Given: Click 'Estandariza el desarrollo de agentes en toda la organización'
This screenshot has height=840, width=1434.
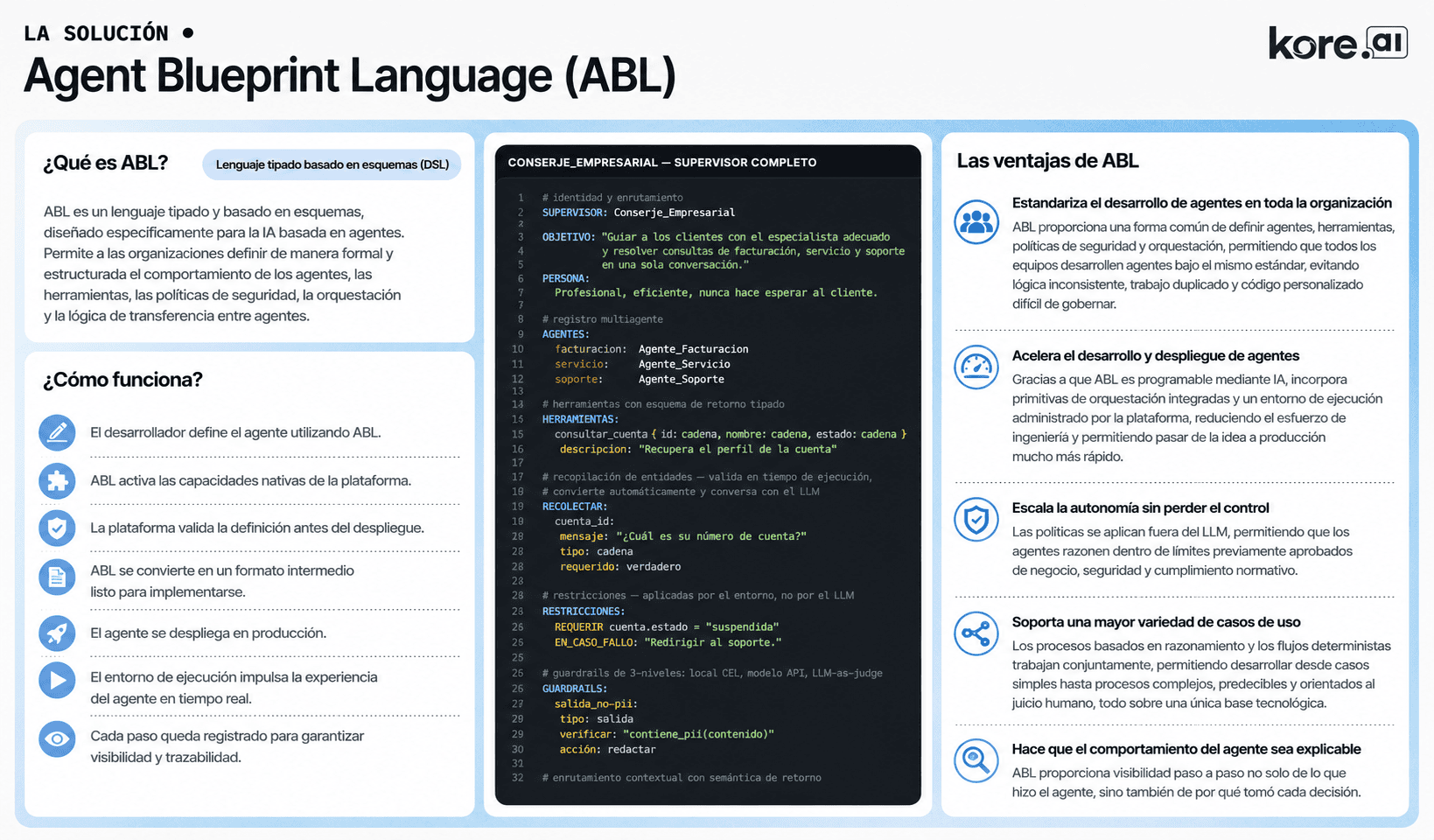Looking at the screenshot, I should click(x=1202, y=203).
